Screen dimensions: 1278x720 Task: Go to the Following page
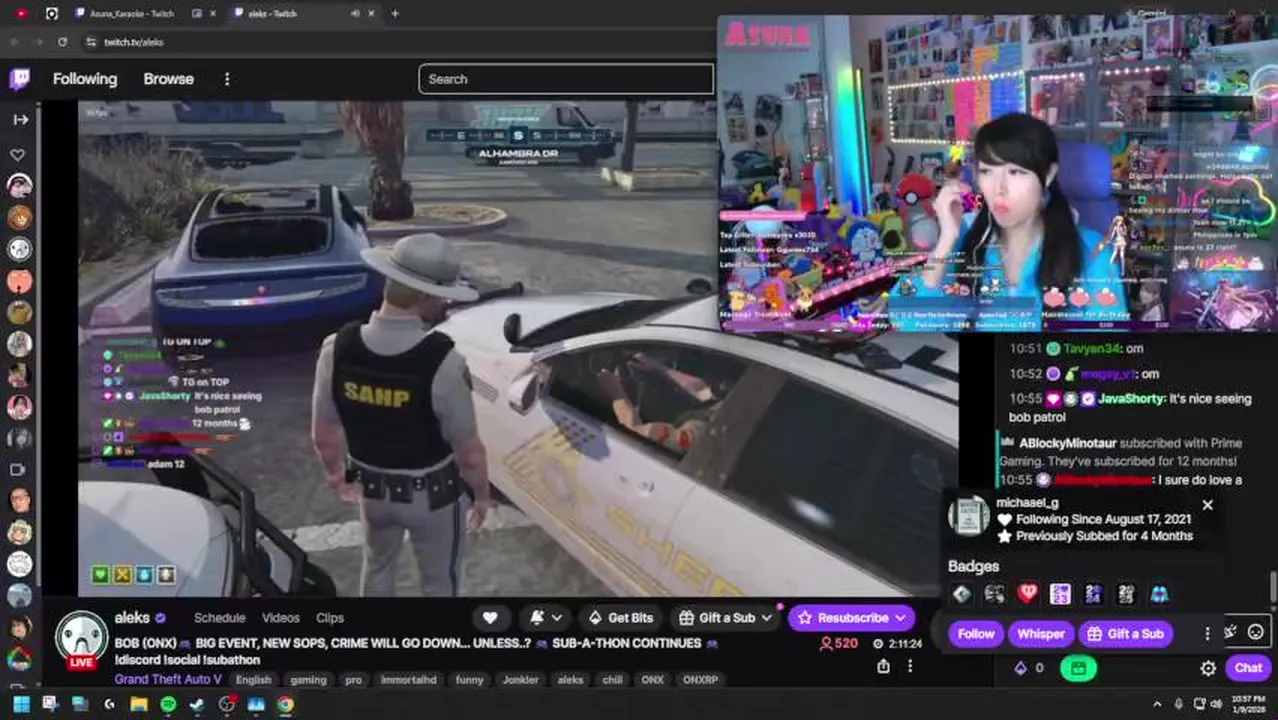click(x=85, y=79)
